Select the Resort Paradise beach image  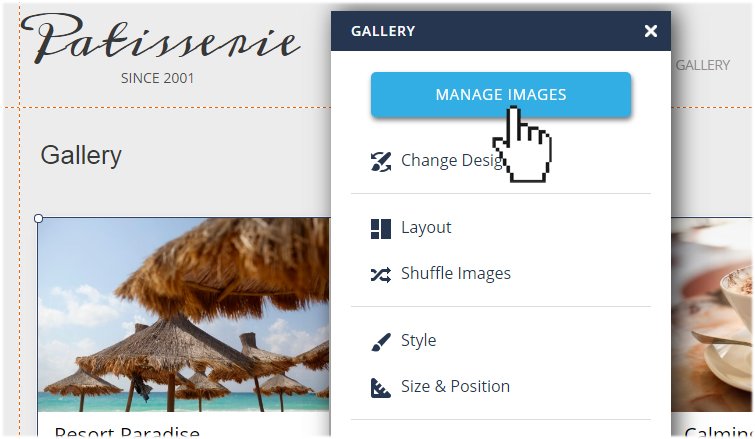click(184, 315)
